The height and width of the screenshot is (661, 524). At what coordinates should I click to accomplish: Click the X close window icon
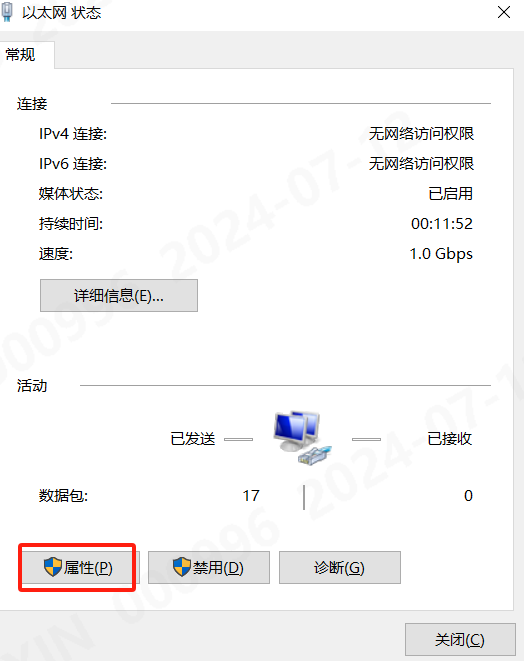504,12
